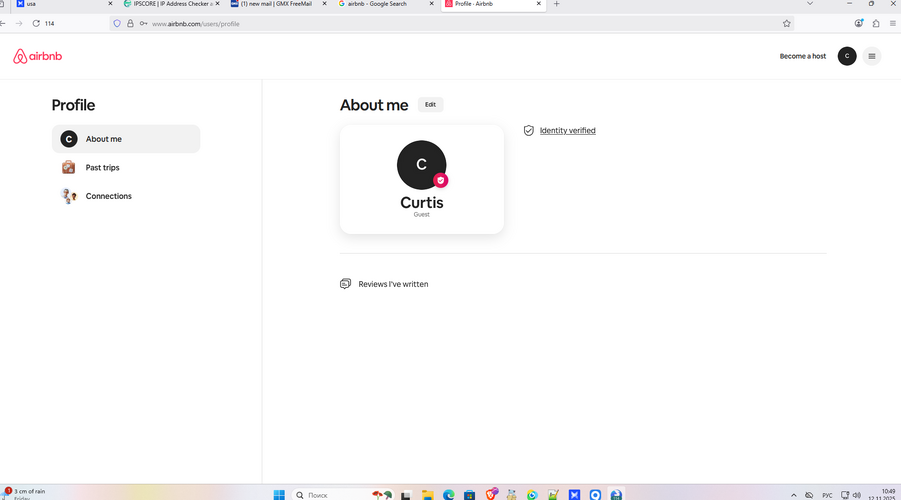The height and width of the screenshot is (500, 901).
Task: Click the Reviews I've written icon
Action: 346,284
